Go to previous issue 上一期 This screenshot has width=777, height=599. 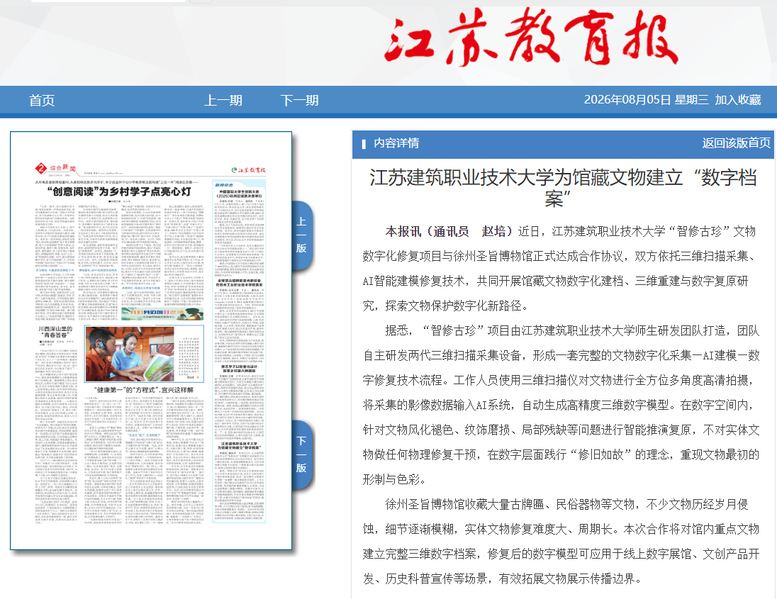[x=223, y=101]
